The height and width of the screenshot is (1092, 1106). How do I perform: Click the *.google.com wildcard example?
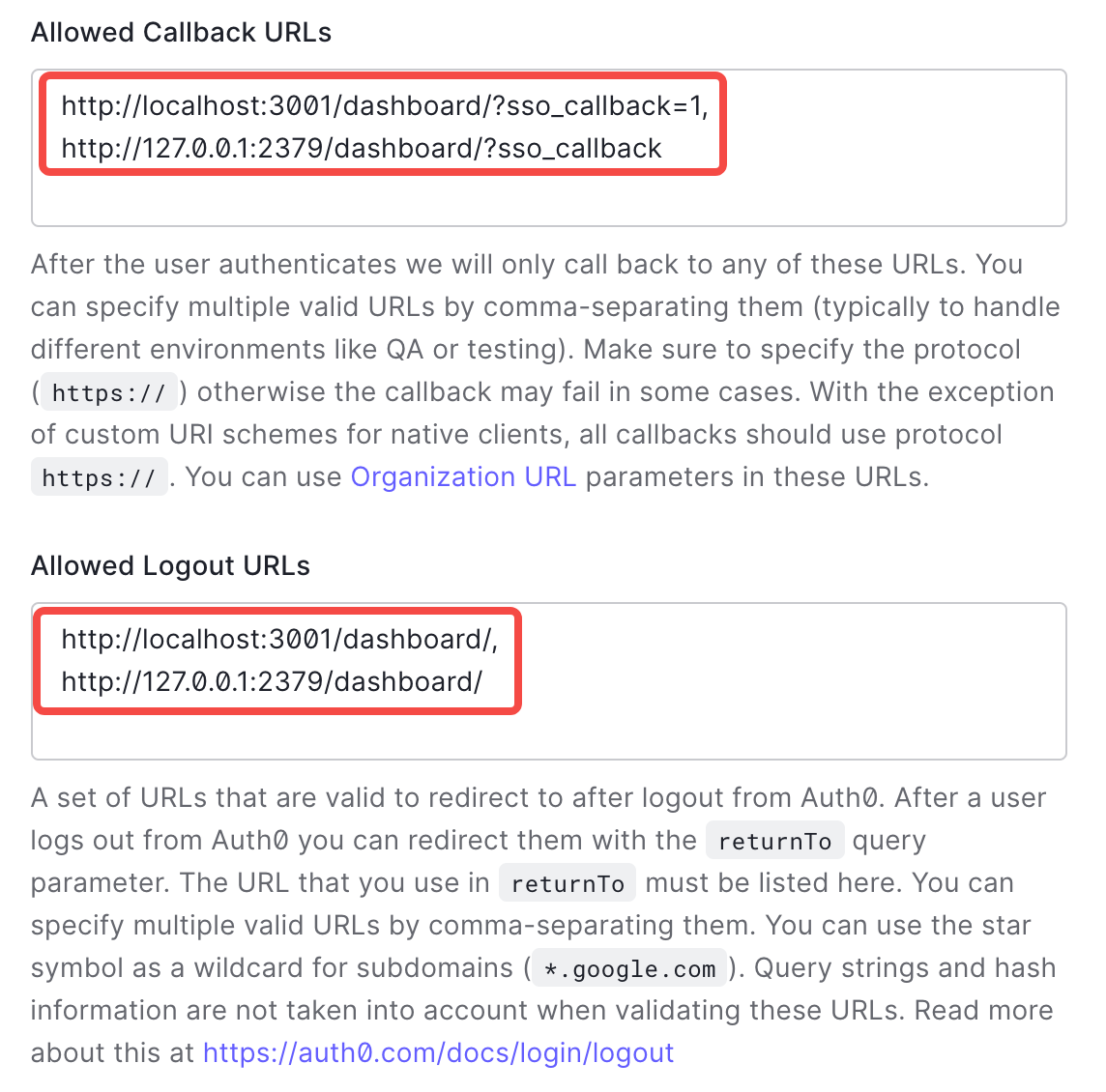tap(629, 969)
